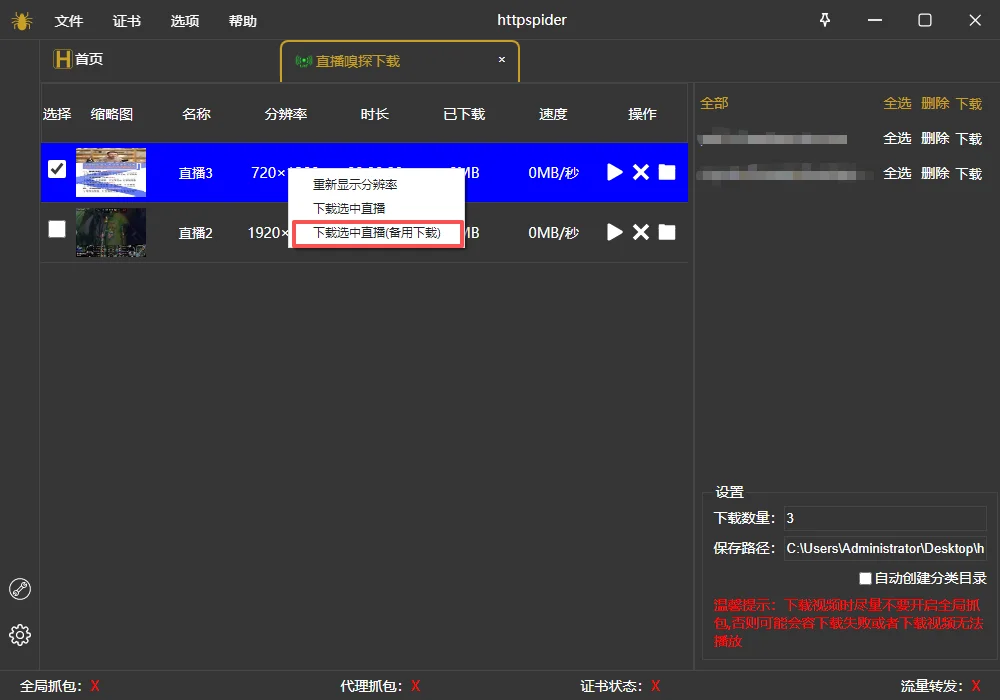Image resolution: width=1000 pixels, height=700 pixels.
Task: Open the 直播3 thumbnail
Action: 111,172
